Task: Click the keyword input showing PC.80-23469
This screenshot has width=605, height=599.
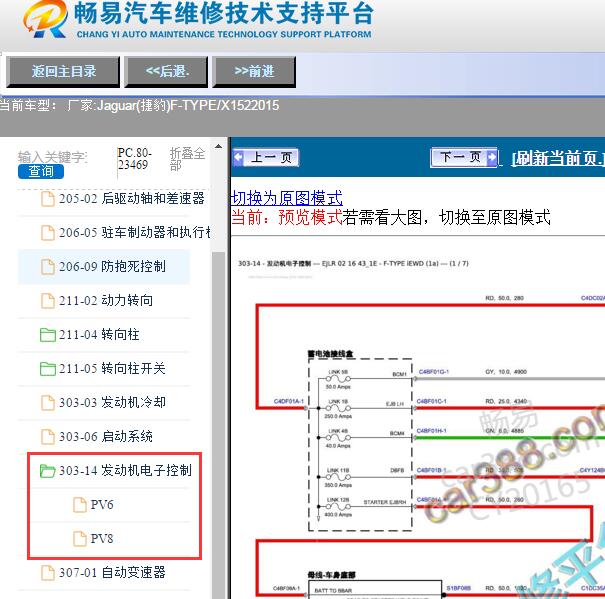Action: tap(135, 159)
